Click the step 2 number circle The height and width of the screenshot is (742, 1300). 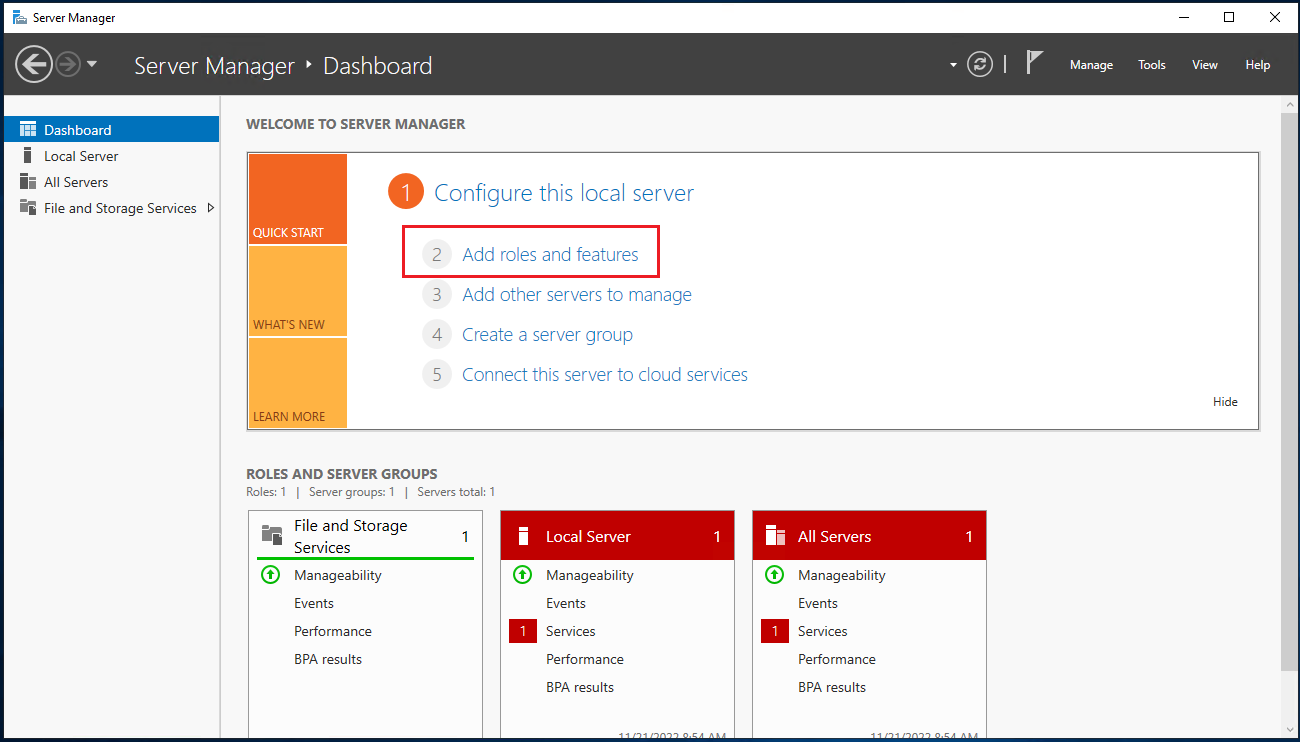(437, 255)
